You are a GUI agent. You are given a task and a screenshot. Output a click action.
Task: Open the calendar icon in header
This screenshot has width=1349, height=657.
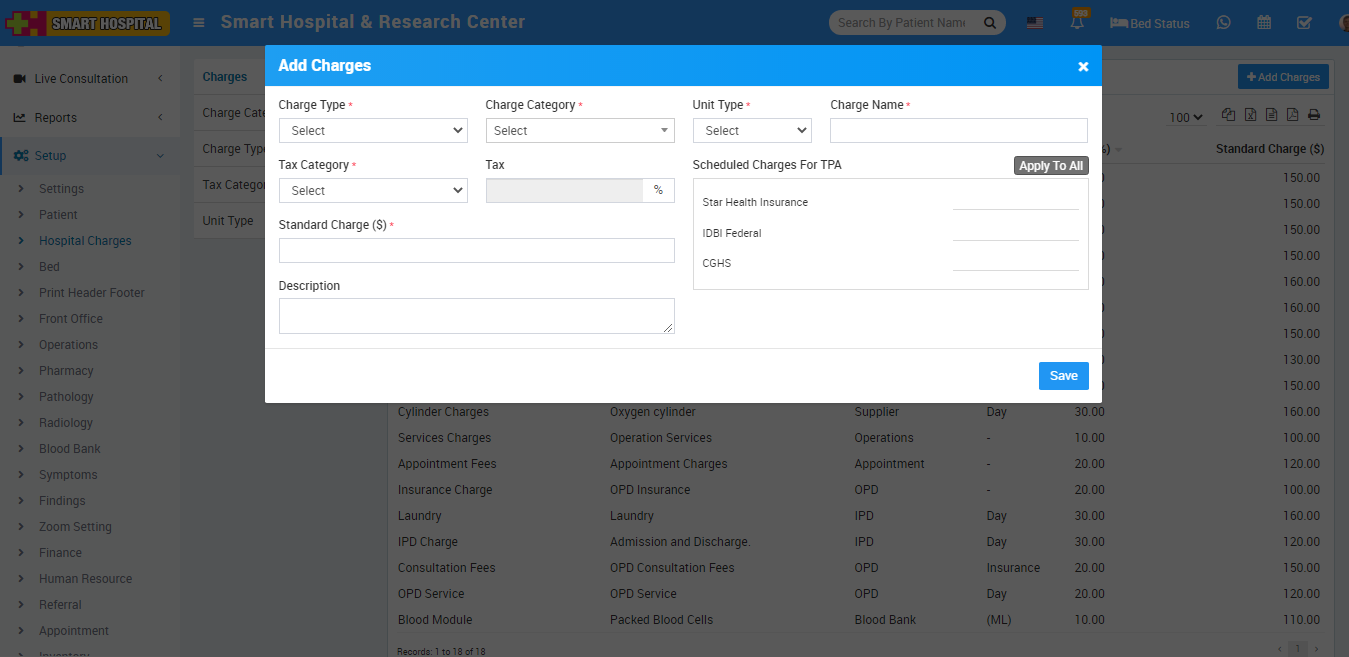click(1264, 23)
